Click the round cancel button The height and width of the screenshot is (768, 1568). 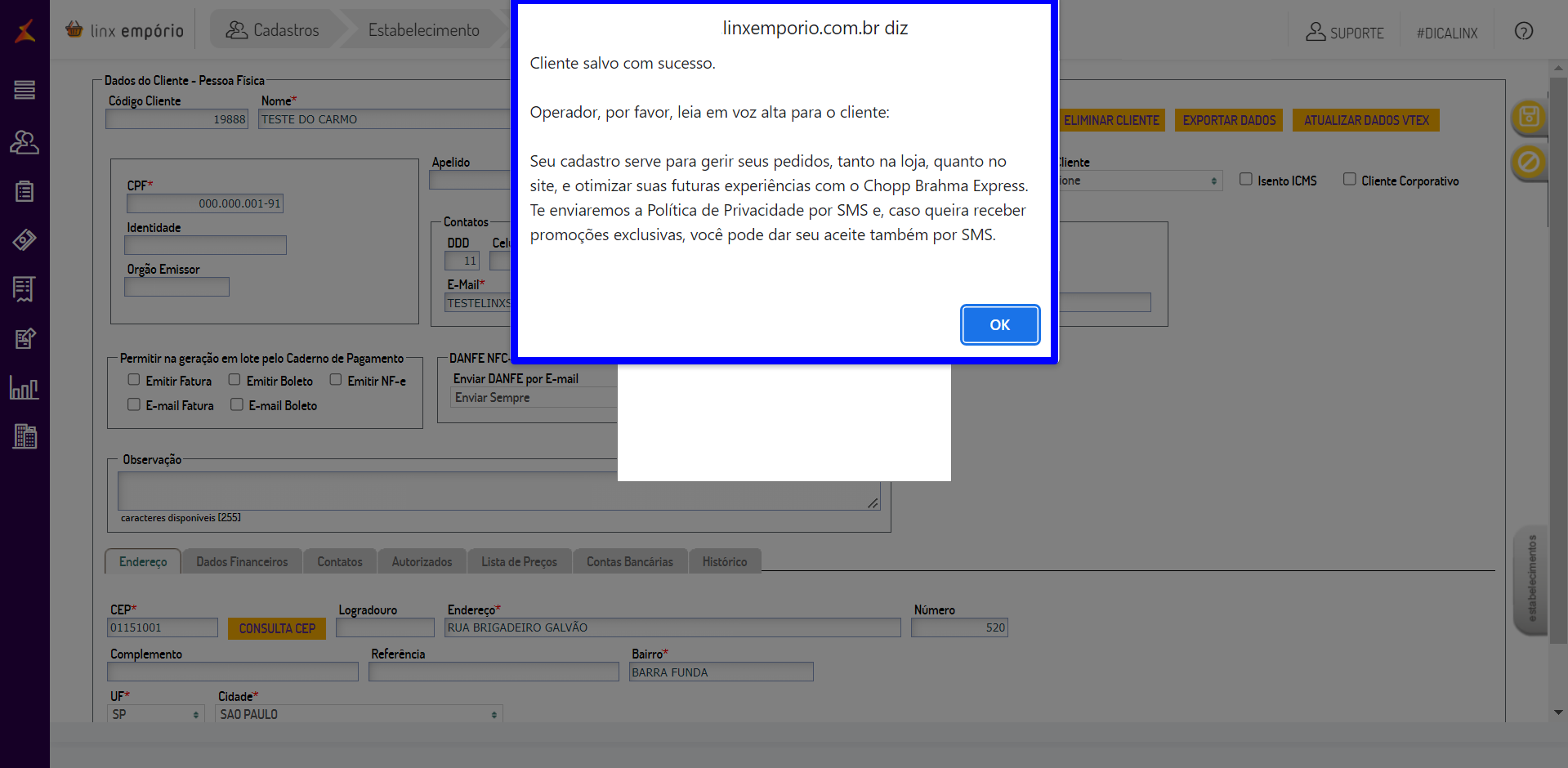1529,163
